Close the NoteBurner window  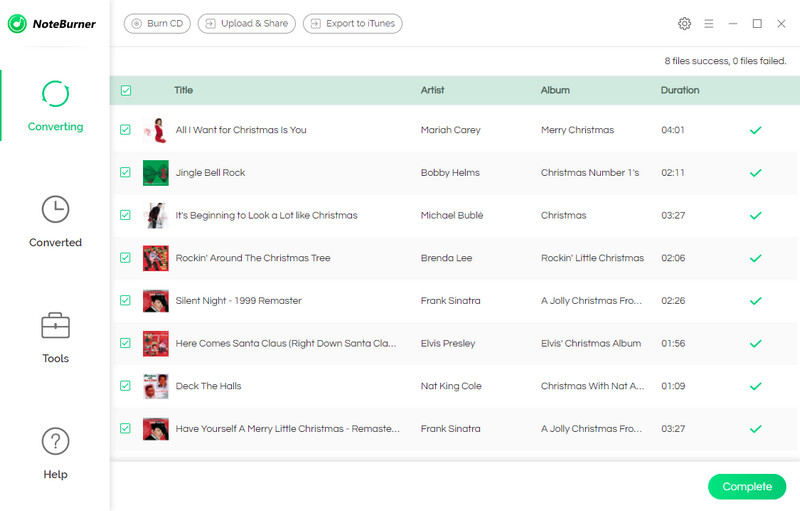tap(781, 23)
